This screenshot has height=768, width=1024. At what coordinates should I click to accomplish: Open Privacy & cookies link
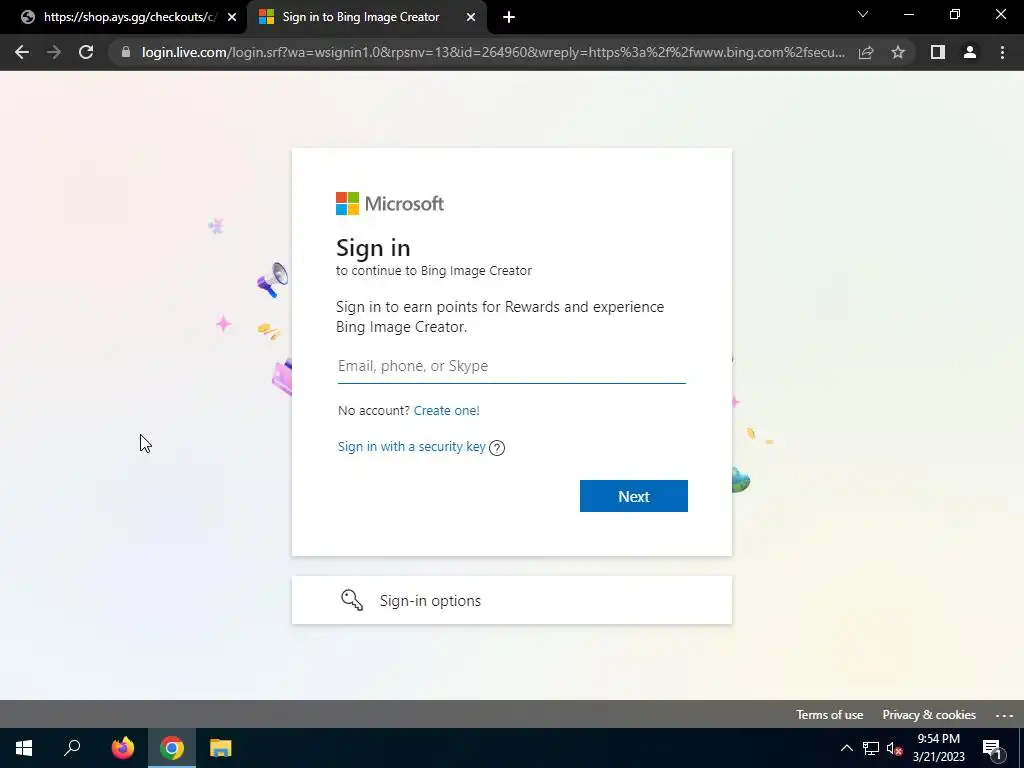coord(929,714)
